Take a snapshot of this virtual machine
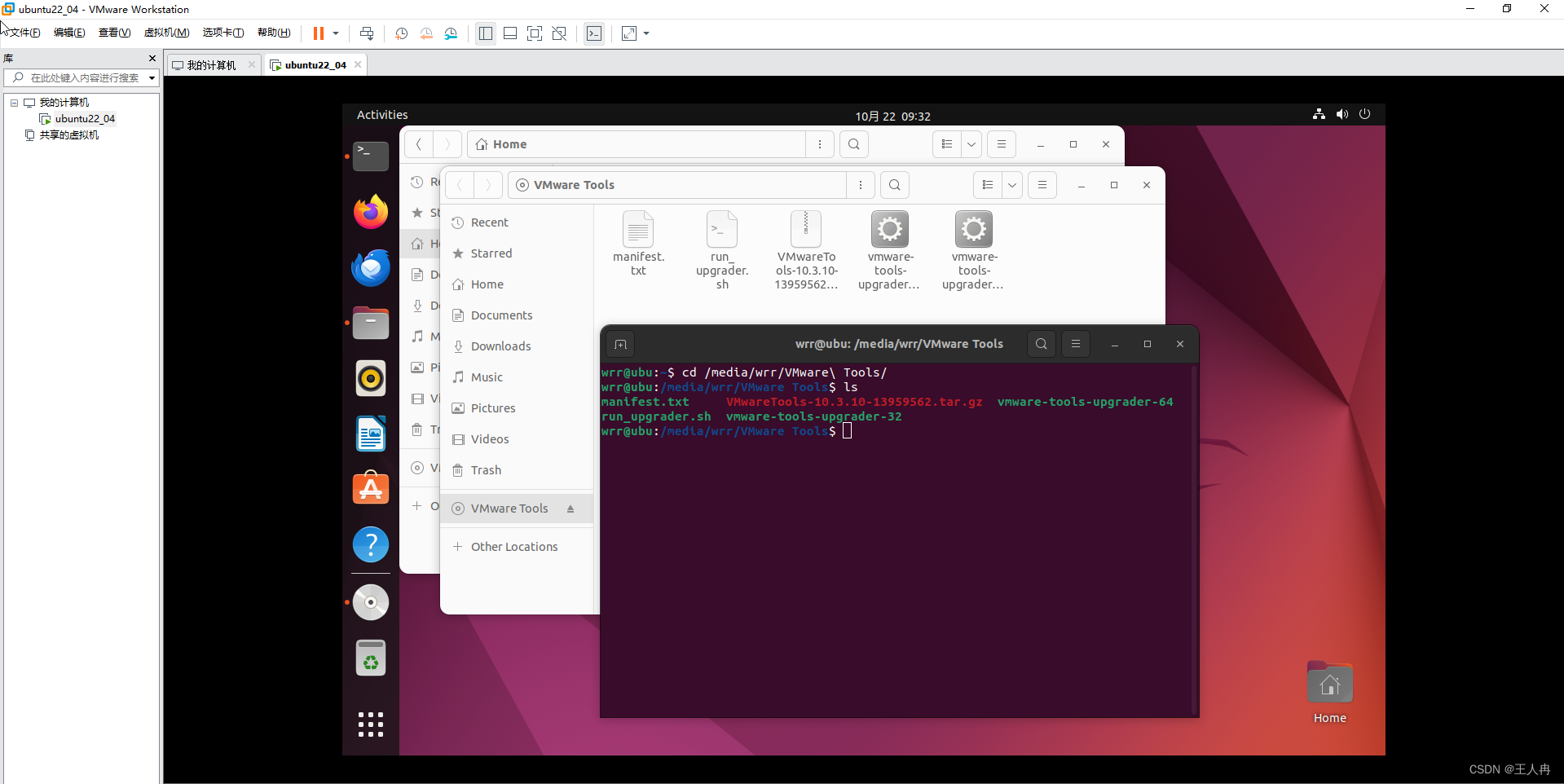 coord(402,33)
